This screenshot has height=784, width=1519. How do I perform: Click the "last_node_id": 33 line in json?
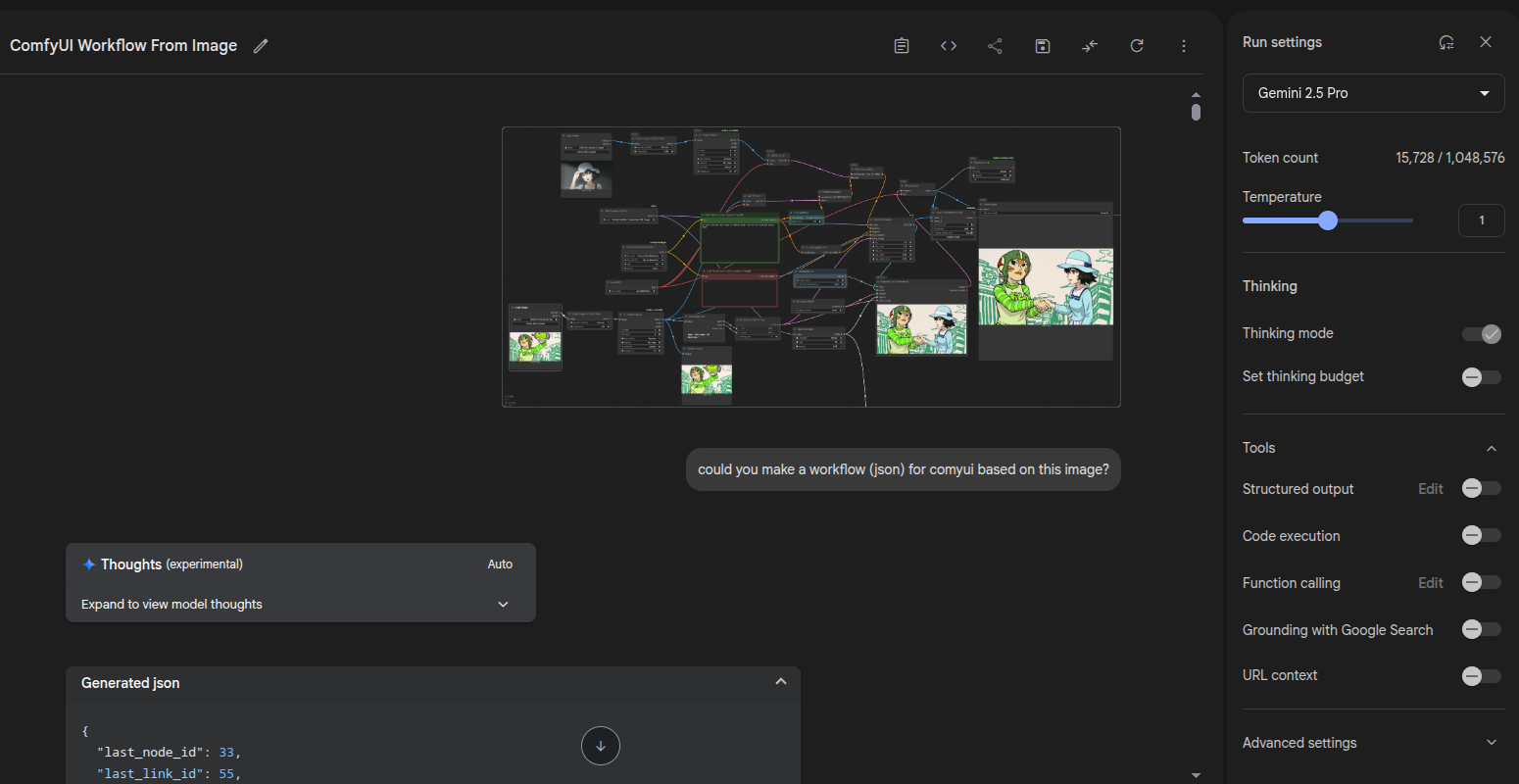pos(169,753)
